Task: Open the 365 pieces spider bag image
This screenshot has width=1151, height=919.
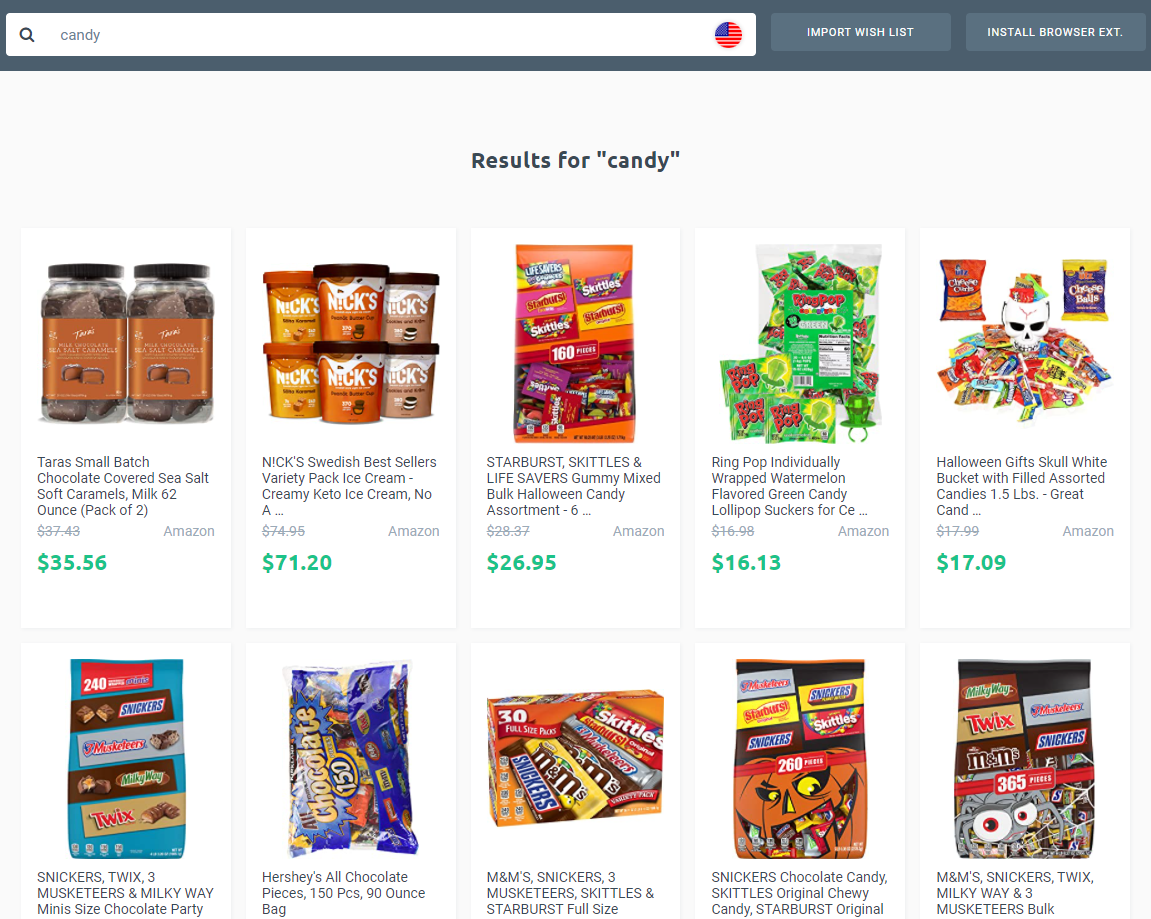Action: 1025,758
